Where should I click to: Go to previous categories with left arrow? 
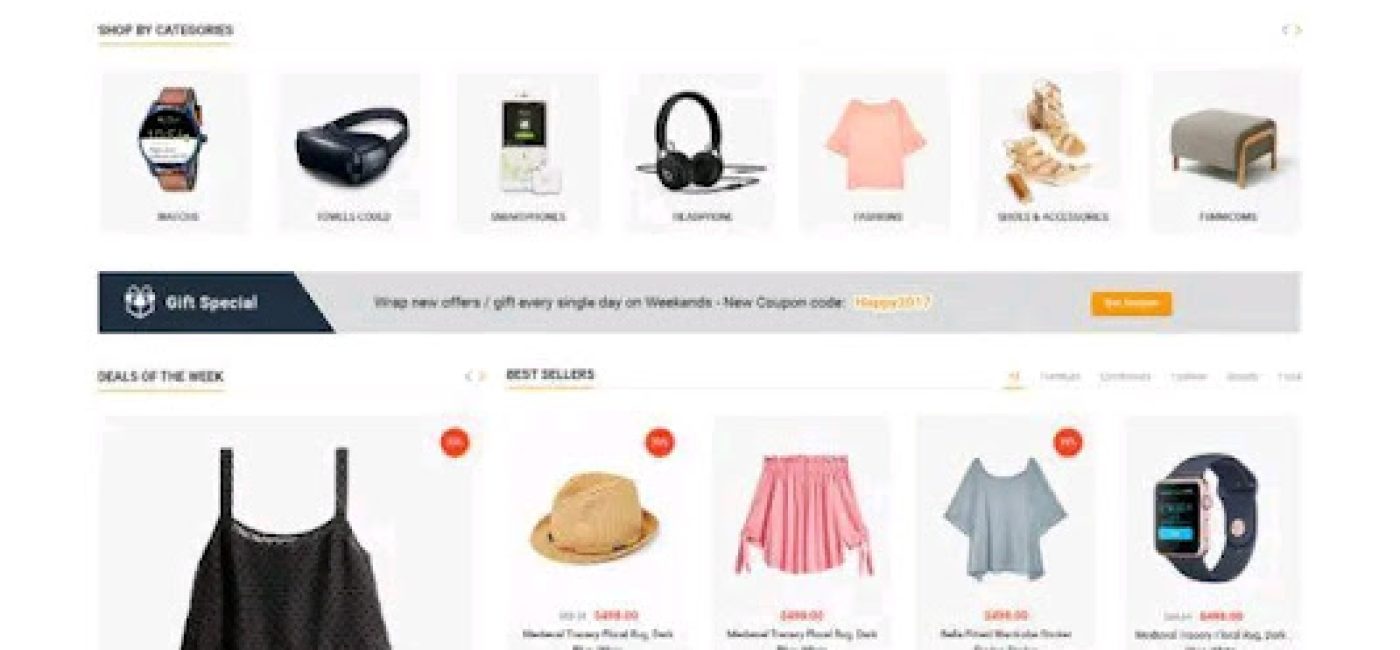pyautogui.click(x=1285, y=30)
